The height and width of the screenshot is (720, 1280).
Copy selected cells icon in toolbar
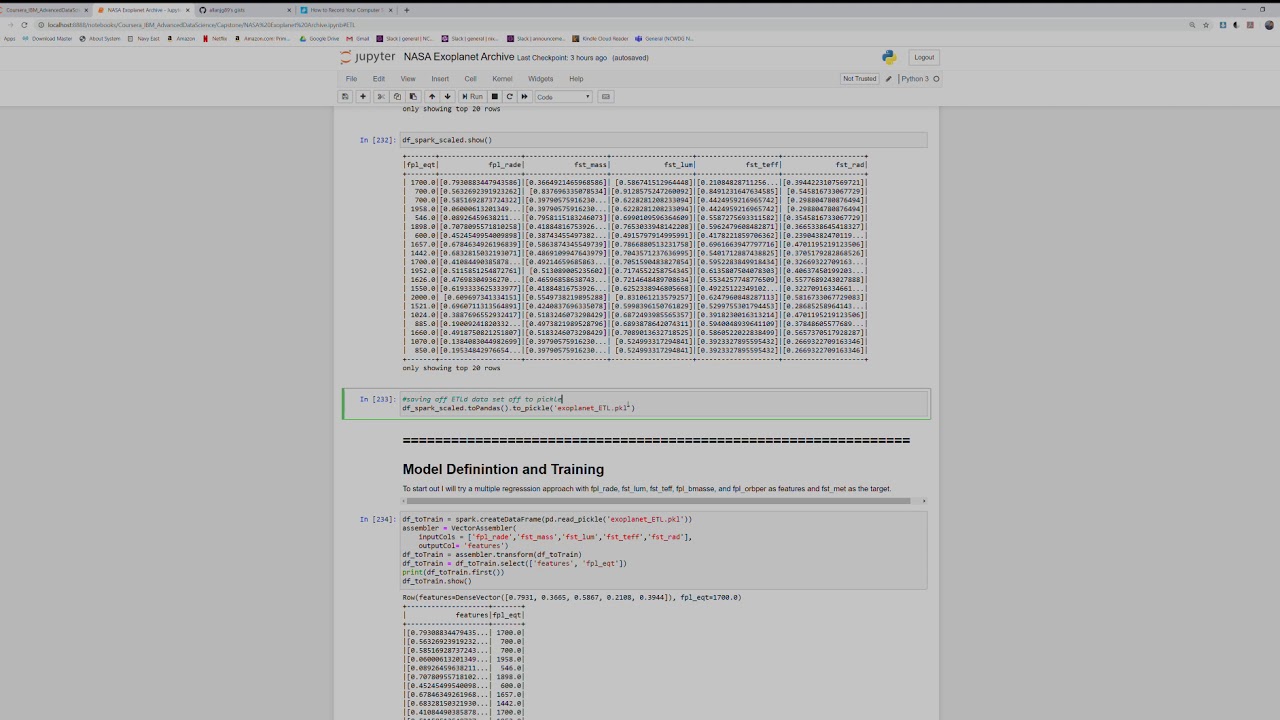pos(397,97)
